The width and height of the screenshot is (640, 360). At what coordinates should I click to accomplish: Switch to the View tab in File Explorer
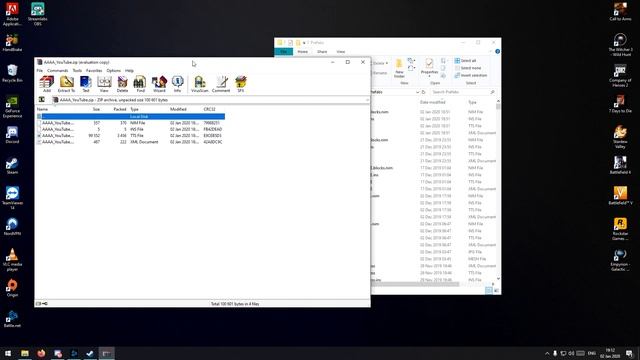coord(341,52)
